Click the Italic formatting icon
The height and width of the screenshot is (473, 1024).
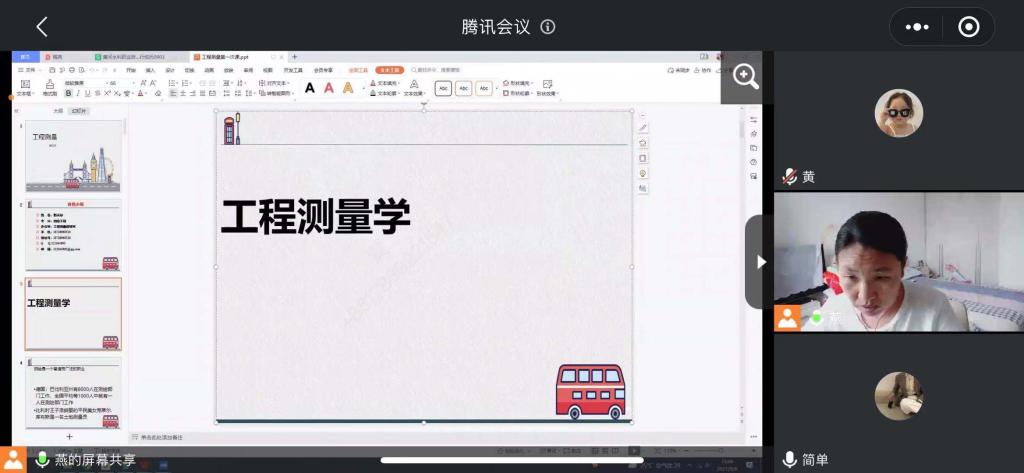[x=80, y=93]
